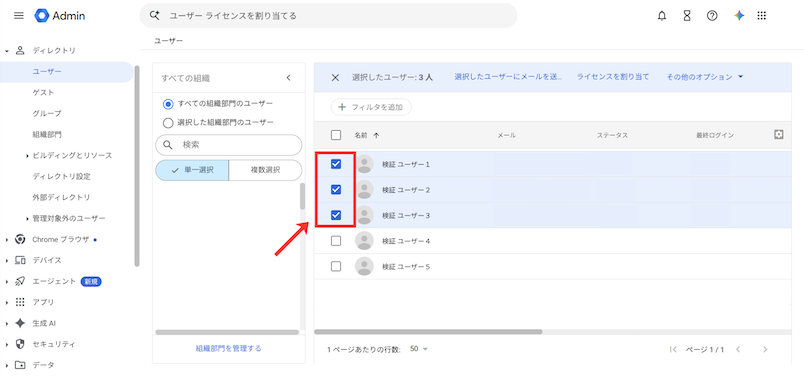The image size is (804, 380).
Task: Click the デバイス devices icon
Action: pos(20,260)
